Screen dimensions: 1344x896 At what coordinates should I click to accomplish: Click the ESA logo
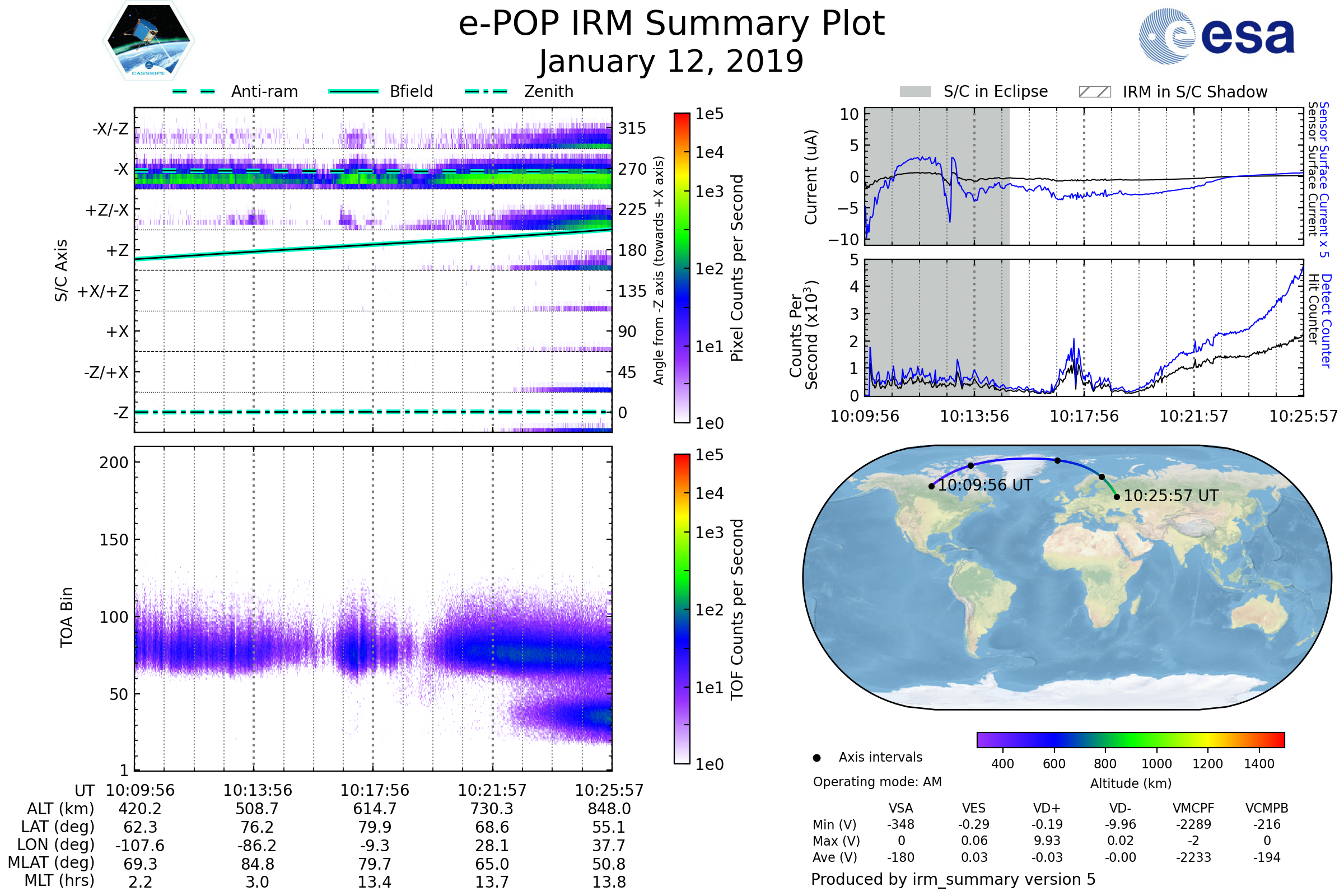coord(1216,36)
